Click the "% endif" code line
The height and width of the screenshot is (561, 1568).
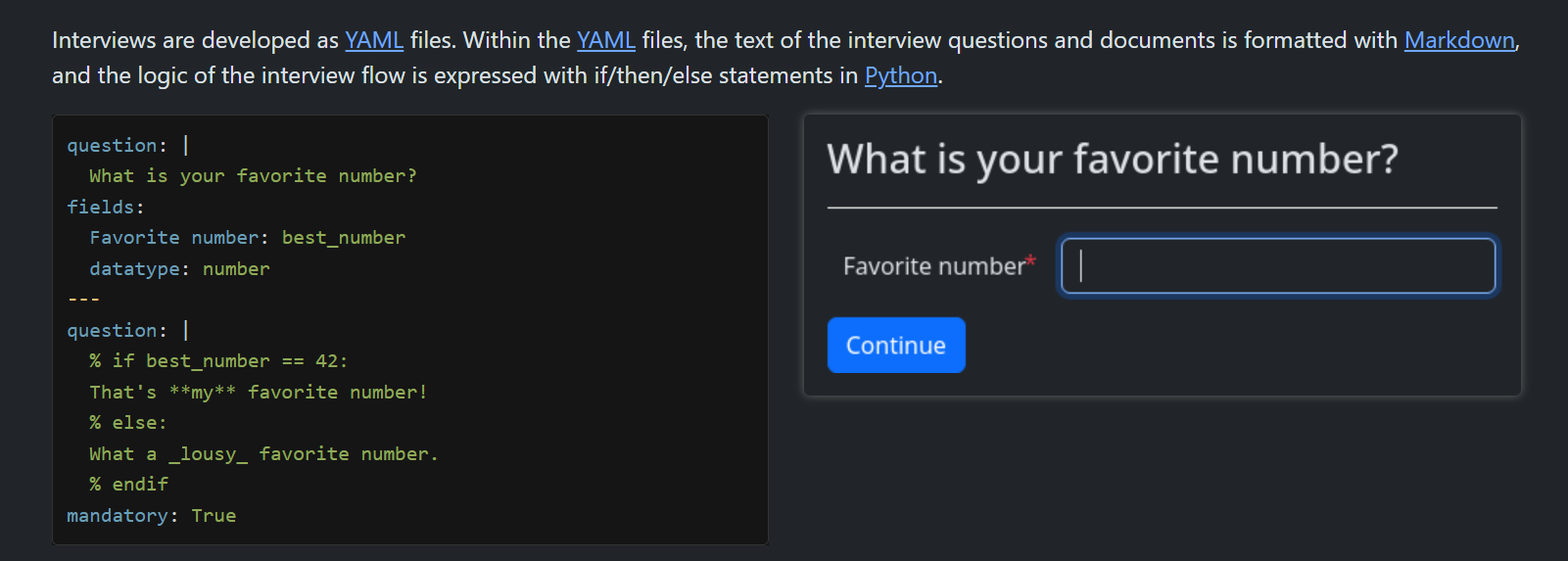pyautogui.click(x=128, y=485)
